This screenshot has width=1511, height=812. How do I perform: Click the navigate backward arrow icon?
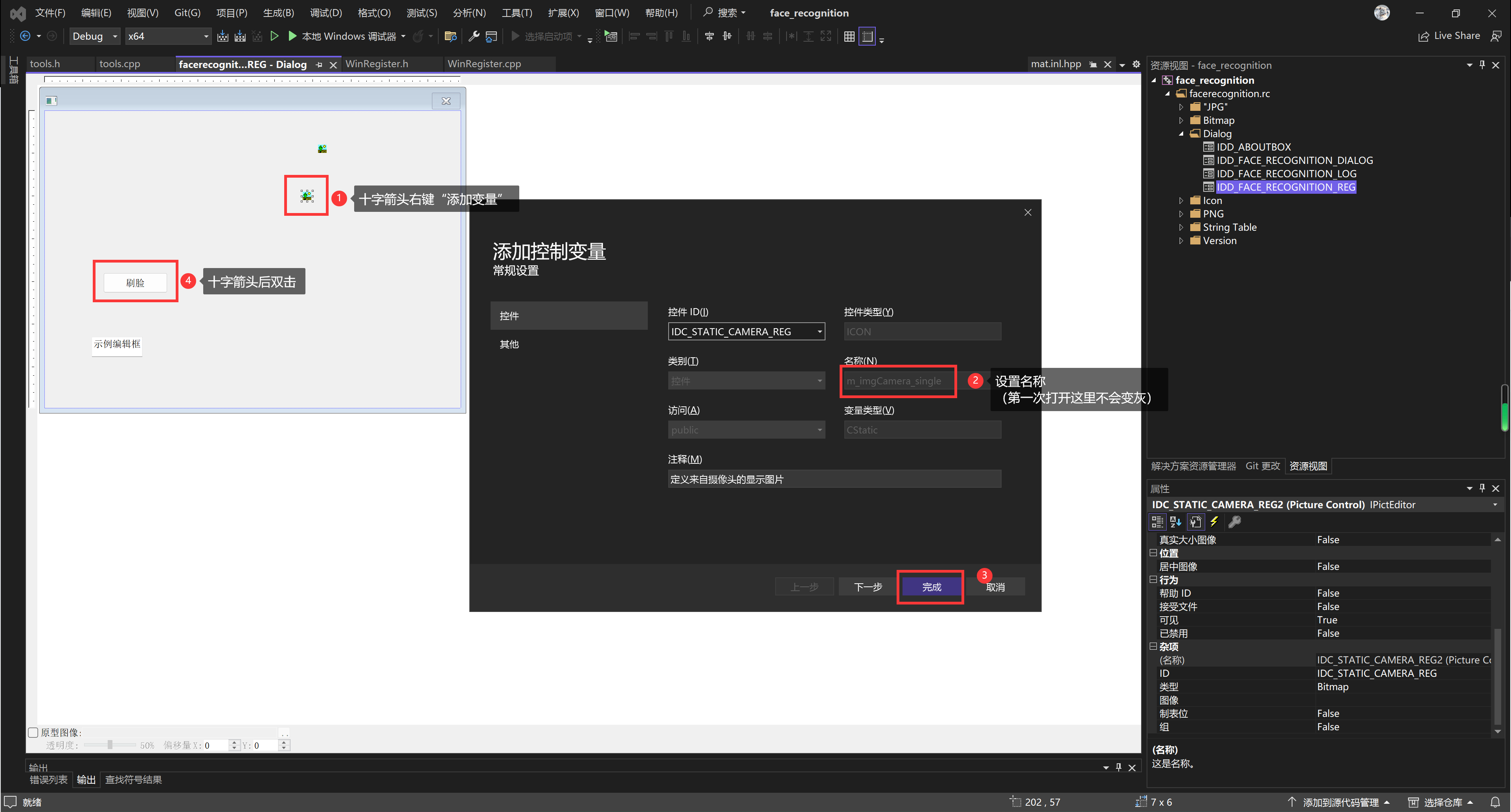[x=25, y=37]
